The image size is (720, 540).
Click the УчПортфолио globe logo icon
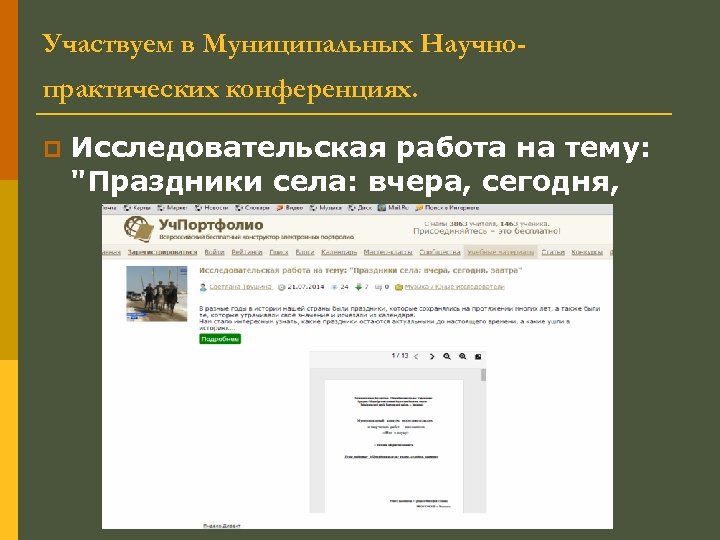139,229
